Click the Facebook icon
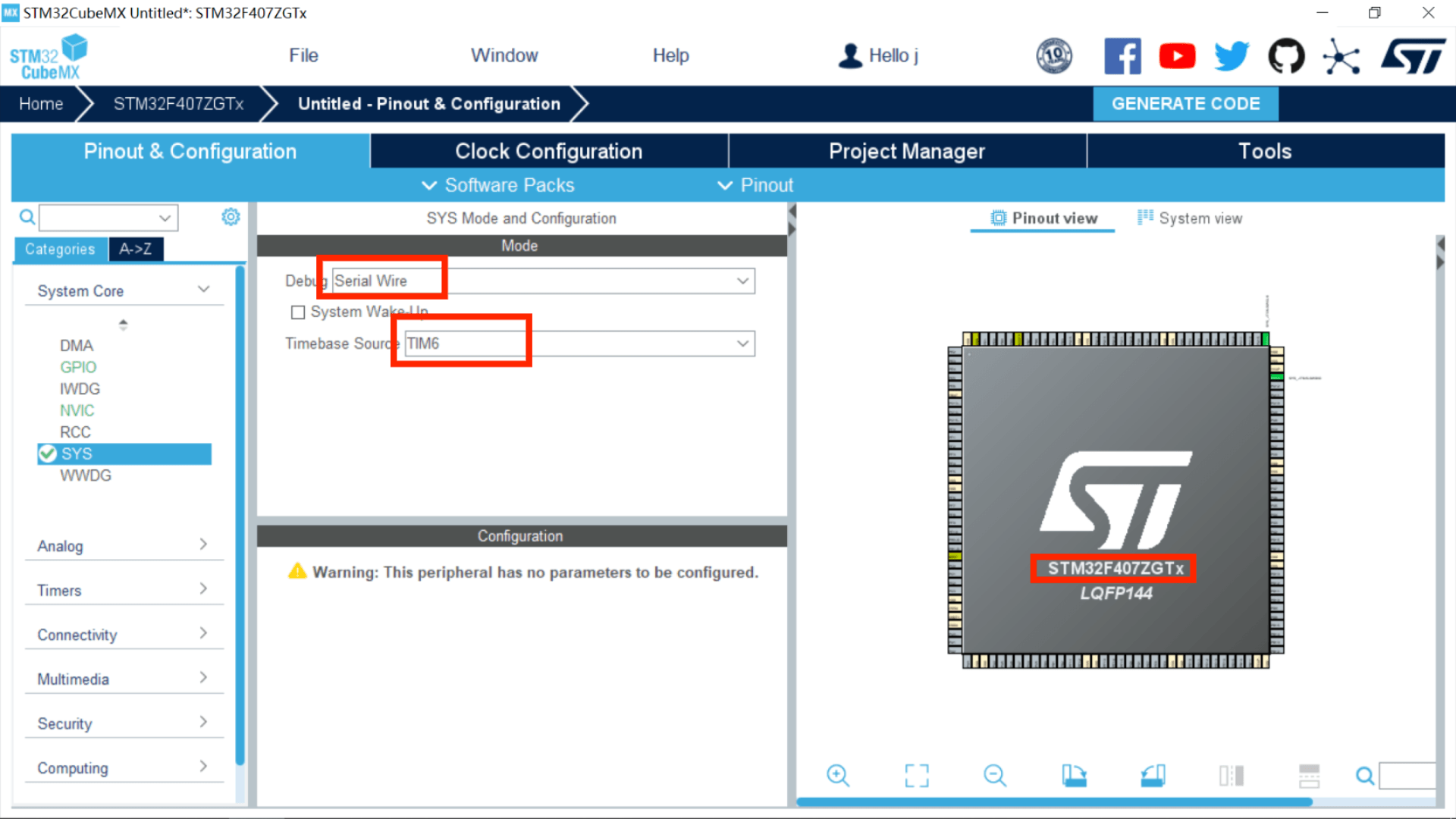 click(x=1122, y=56)
